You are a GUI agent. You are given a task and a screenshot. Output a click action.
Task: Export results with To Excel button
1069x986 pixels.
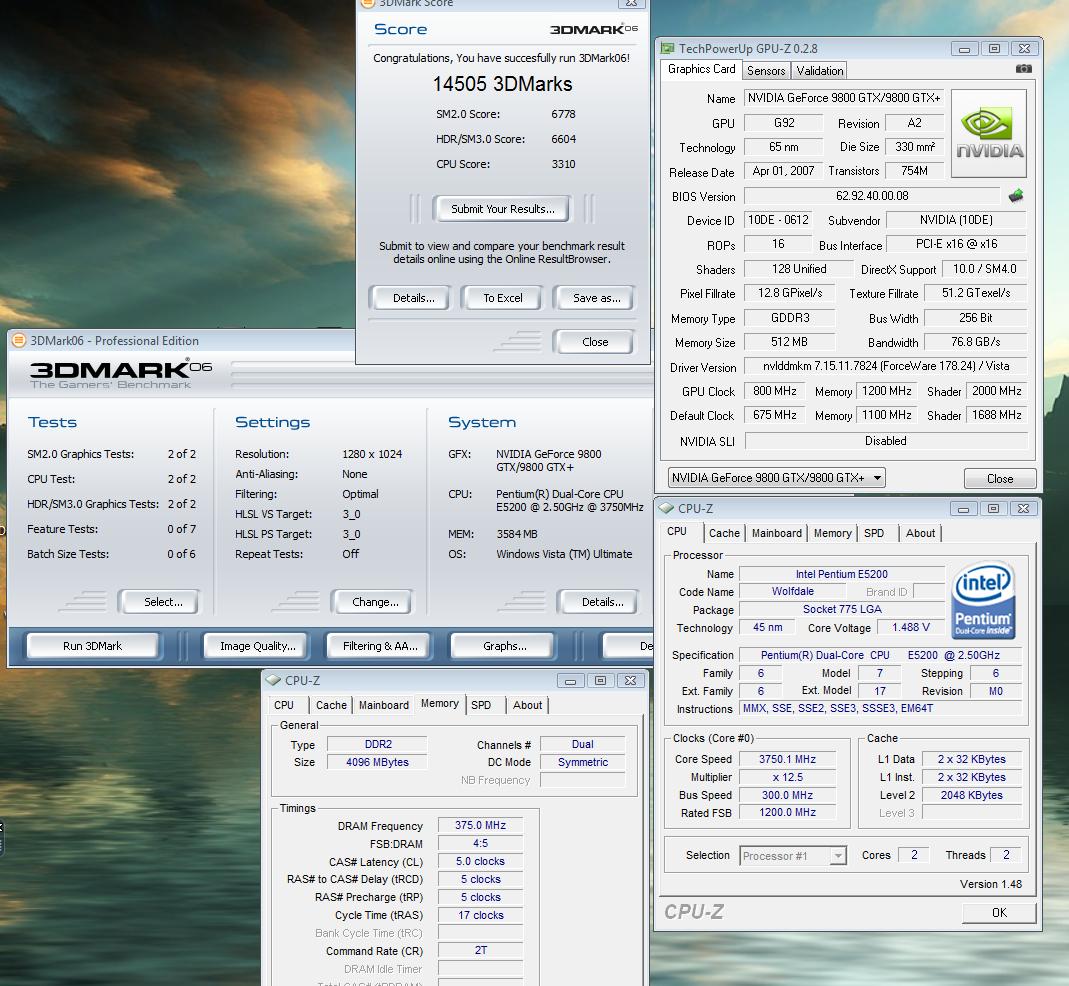pyautogui.click(x=502, y=298)
